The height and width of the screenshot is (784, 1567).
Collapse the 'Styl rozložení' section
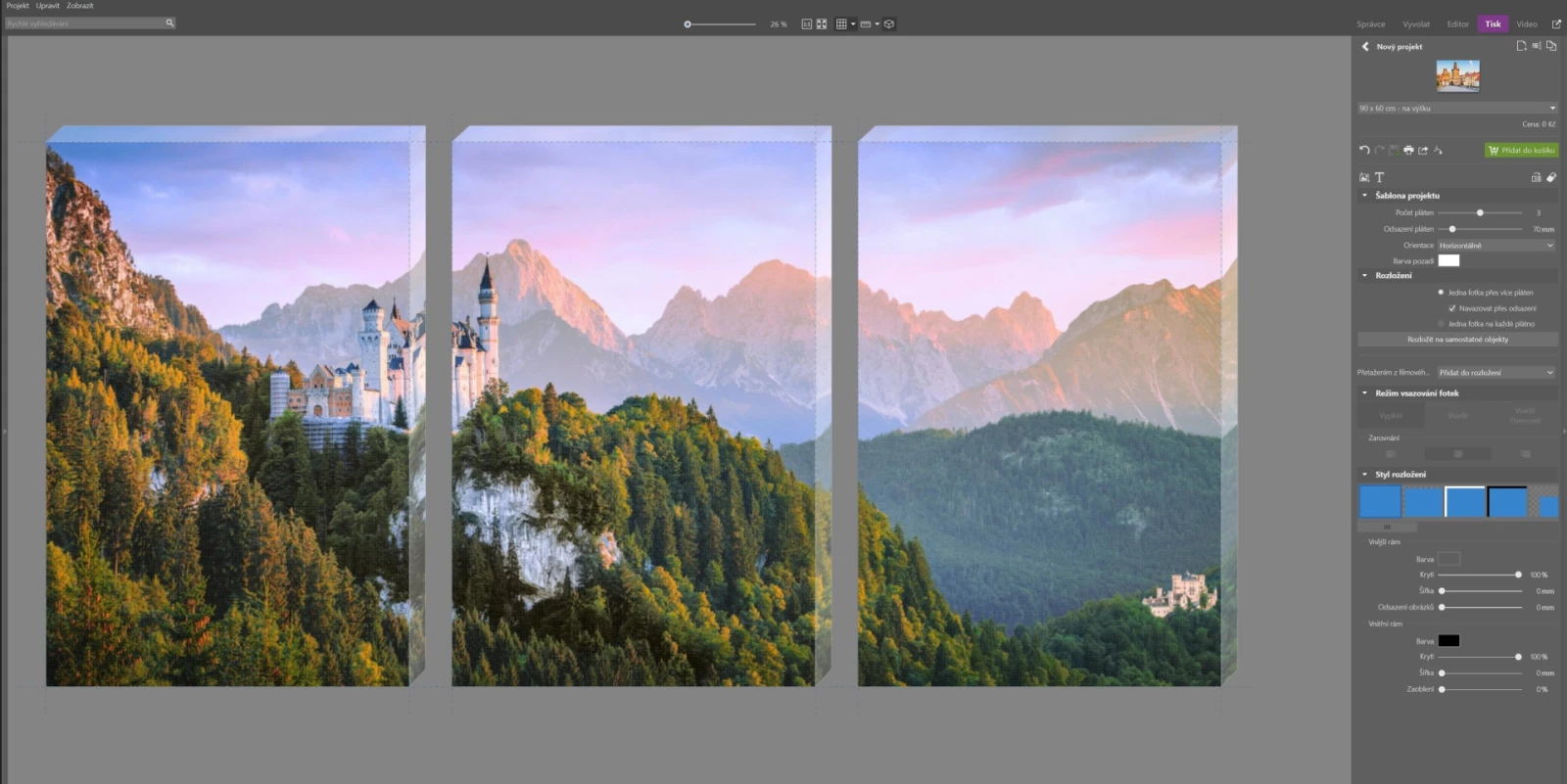click(1364, 474)
